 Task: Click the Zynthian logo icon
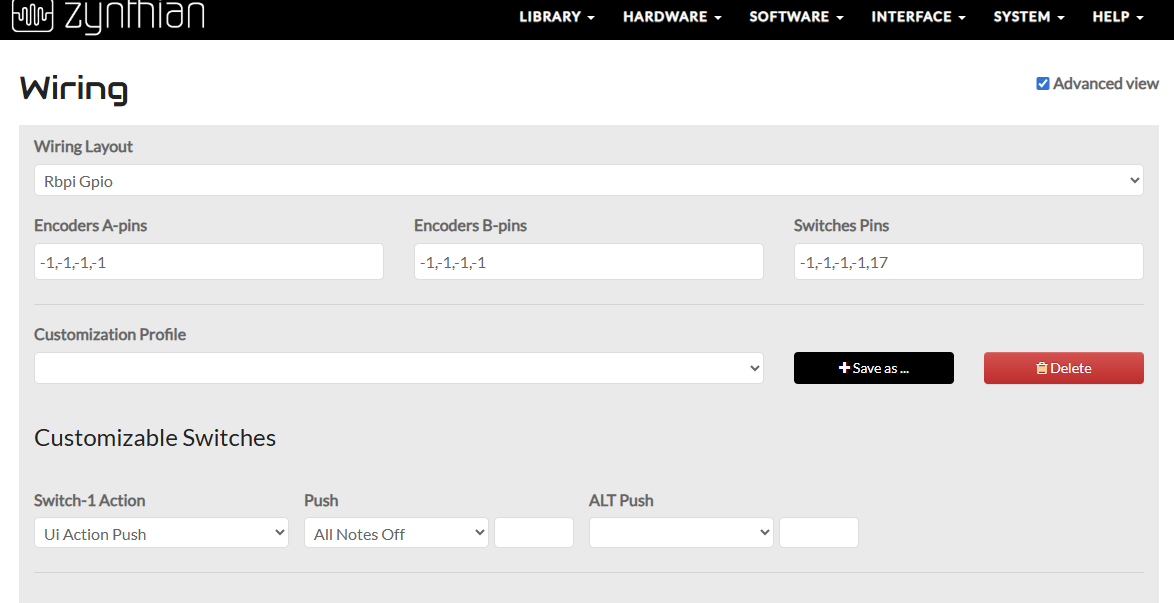point(32,16)
